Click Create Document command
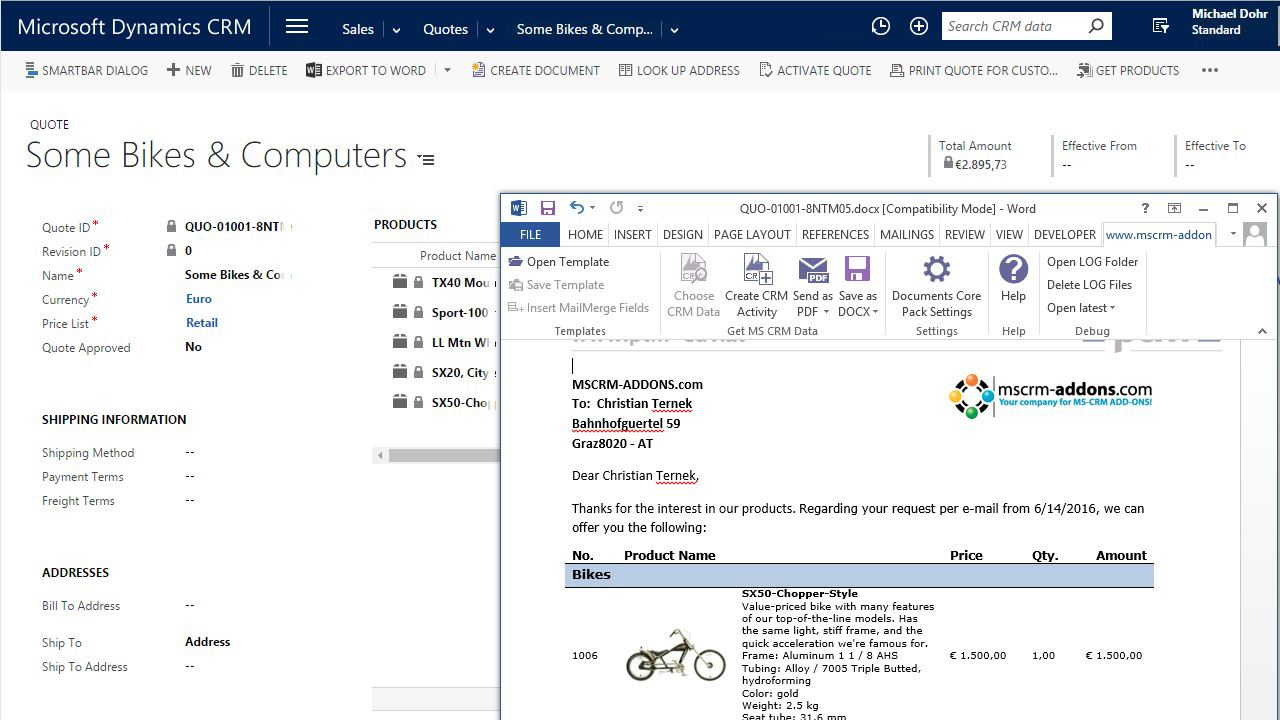The height and width of the screenshot is (720, 1280). tap(536, 70)
